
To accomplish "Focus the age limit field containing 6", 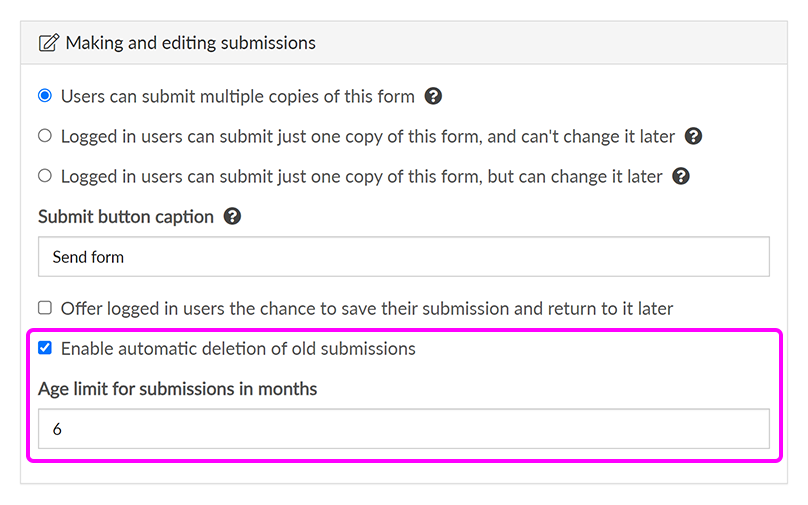I will (x=403, y=429).
